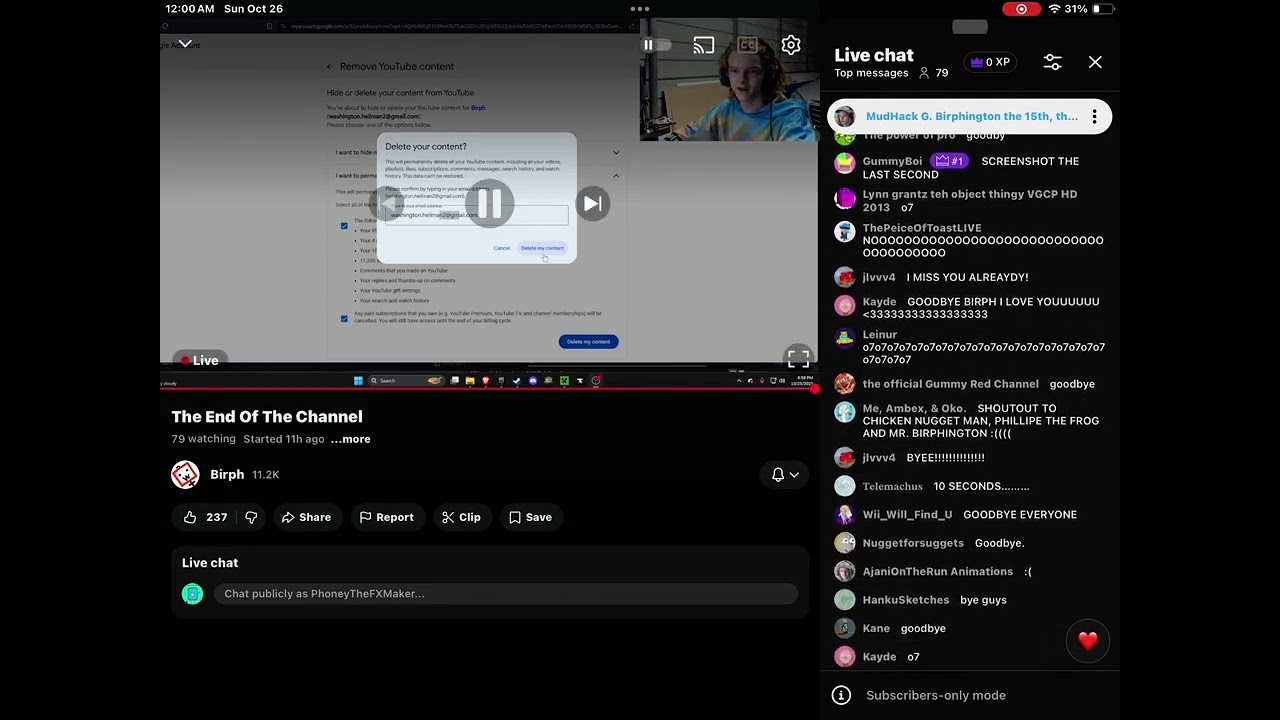Click GummyBoi #1 member badge
The width and height of the screenshot is (1280, 720).
[949, 161]
